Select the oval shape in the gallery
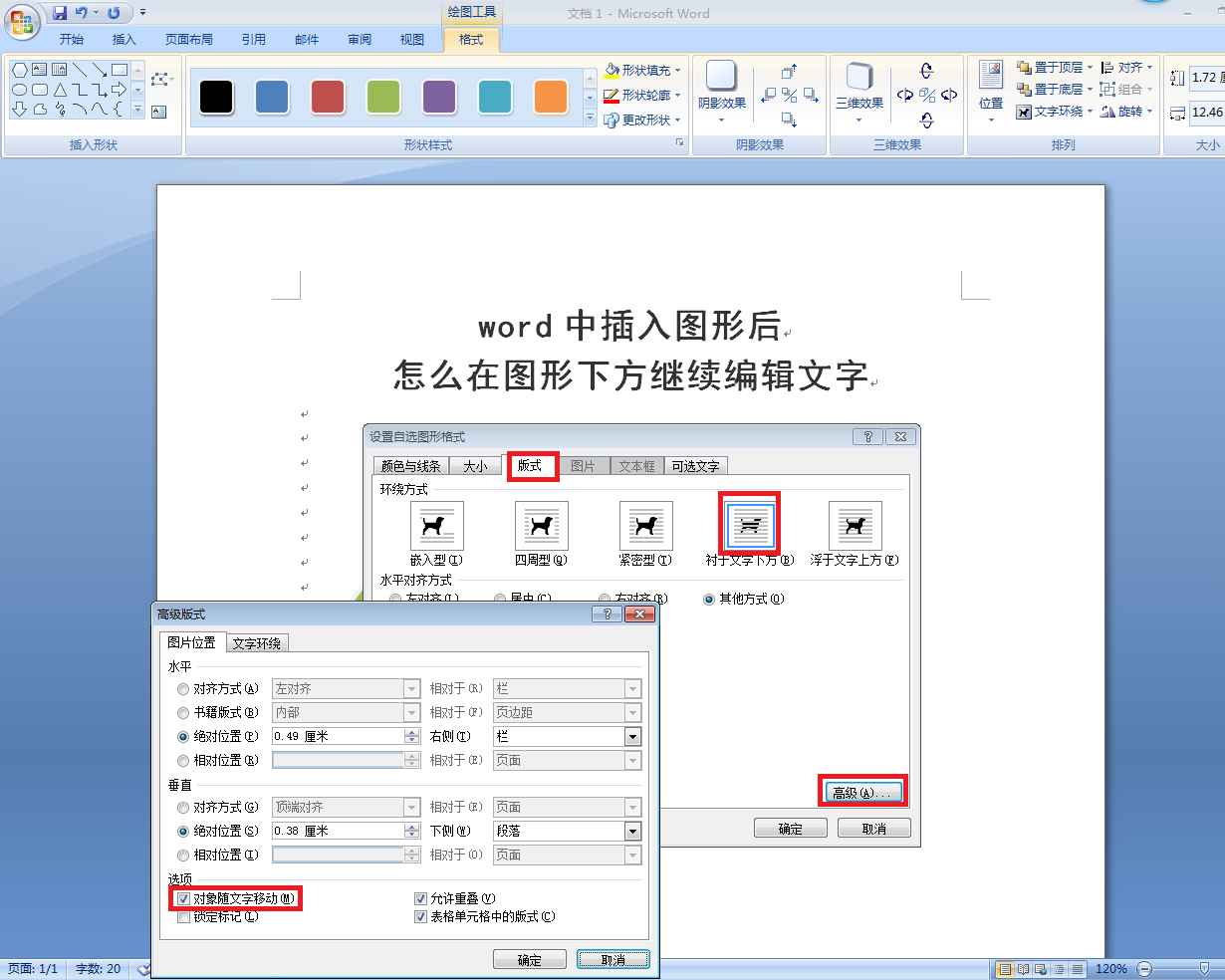This screenshot has width=1225, height=980. click(19, 90)
